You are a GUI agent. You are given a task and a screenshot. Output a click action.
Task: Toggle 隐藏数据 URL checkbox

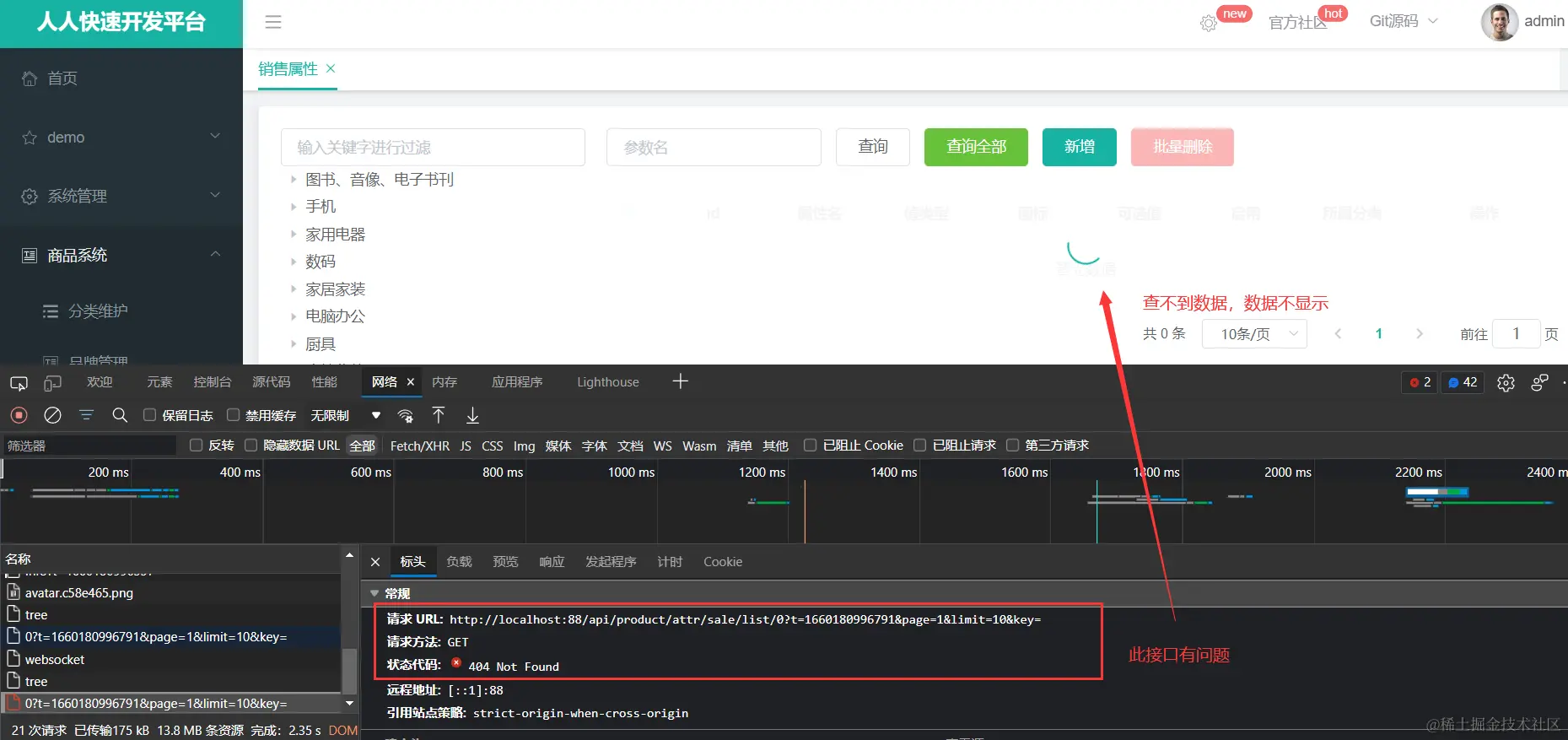(251, 445)
